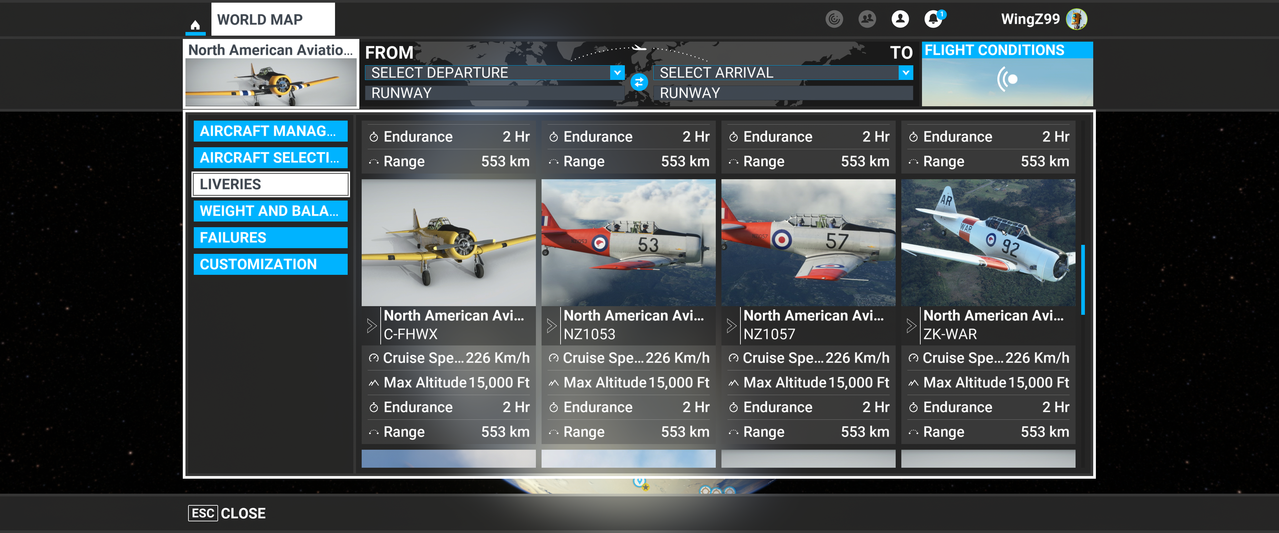Select the NZ1053 livery thumbnail
This screenshot has height=533, width=1279.
[628, 242]
